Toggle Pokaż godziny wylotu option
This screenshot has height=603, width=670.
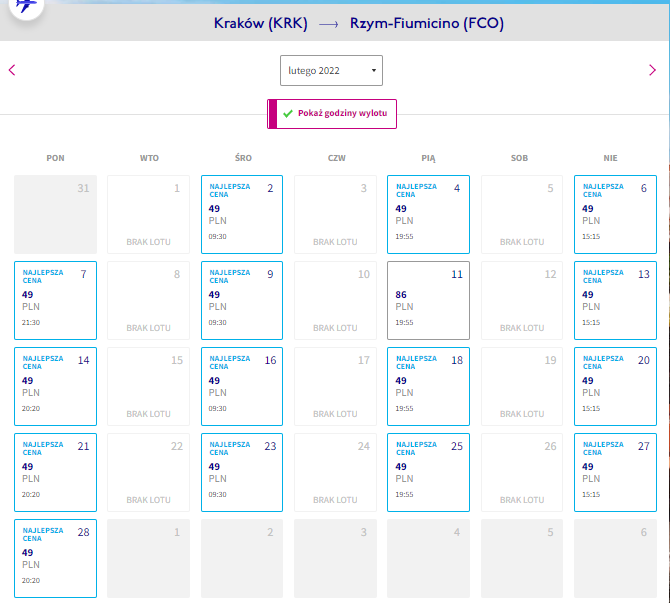point(332,114)
